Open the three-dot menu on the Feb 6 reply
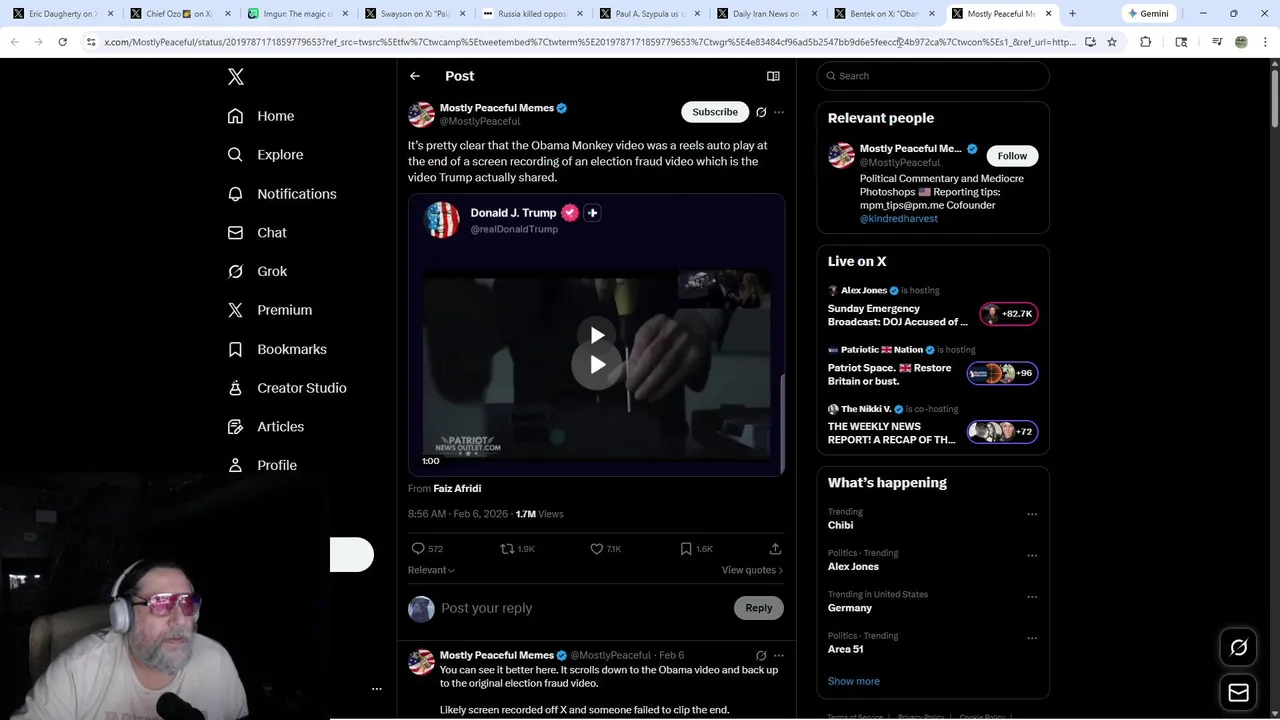 [x=779, y=656]
